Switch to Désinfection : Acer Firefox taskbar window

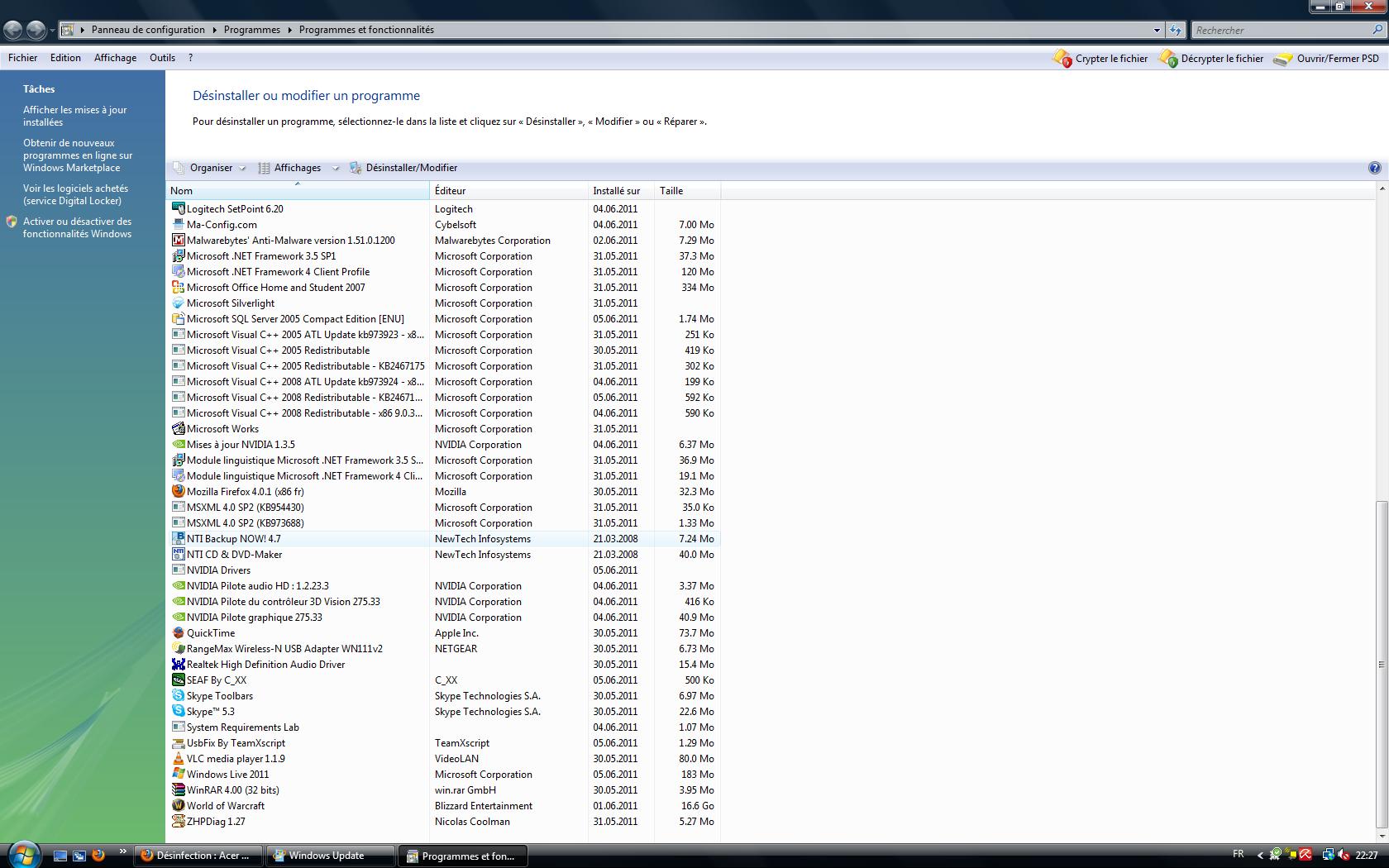pos(198,856)
